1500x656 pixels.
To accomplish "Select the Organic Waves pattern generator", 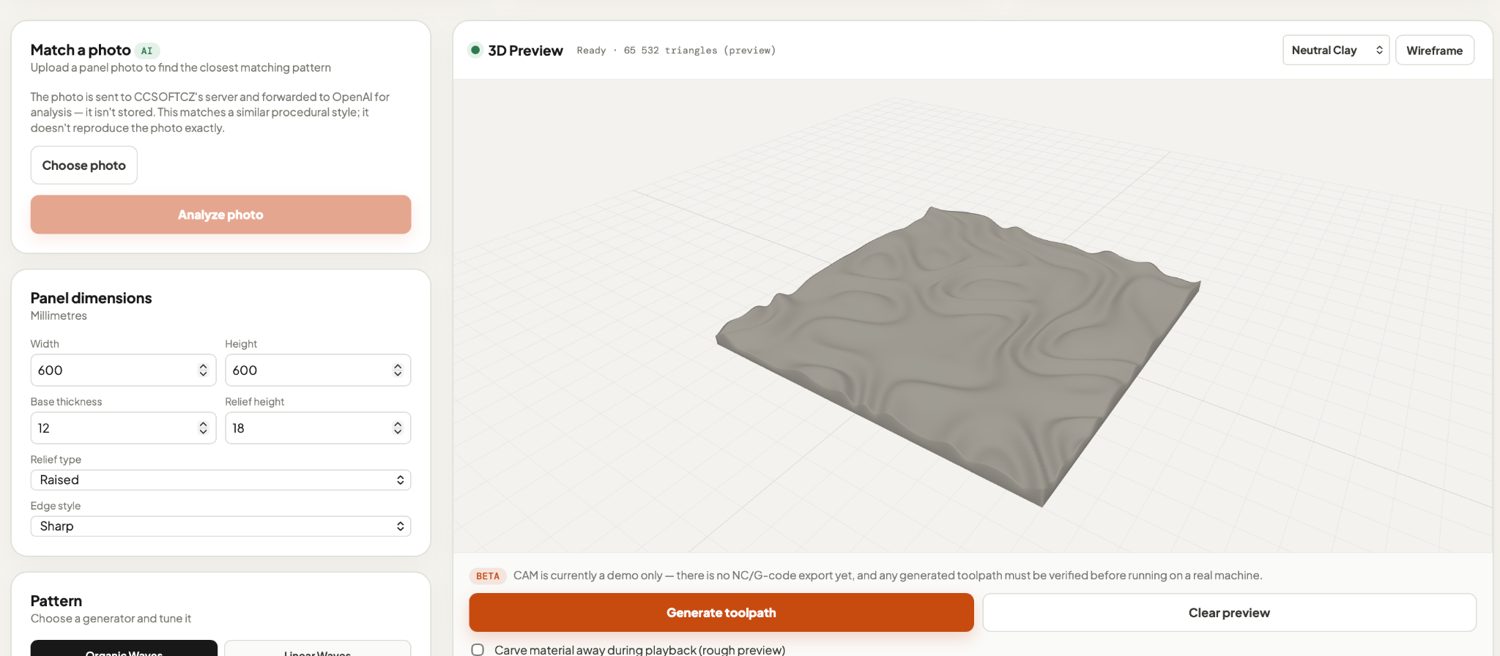I will (124, 648).
